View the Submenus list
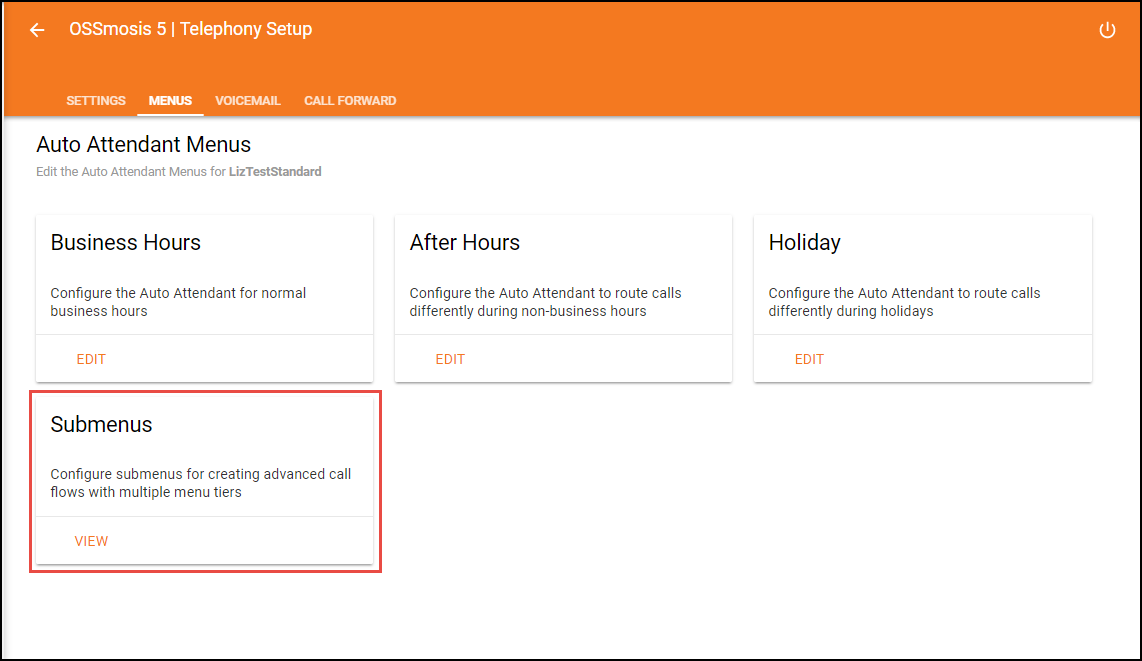The height and width of the screenshot is (661, 1142). pyautogui.click(x=91, y=541)
